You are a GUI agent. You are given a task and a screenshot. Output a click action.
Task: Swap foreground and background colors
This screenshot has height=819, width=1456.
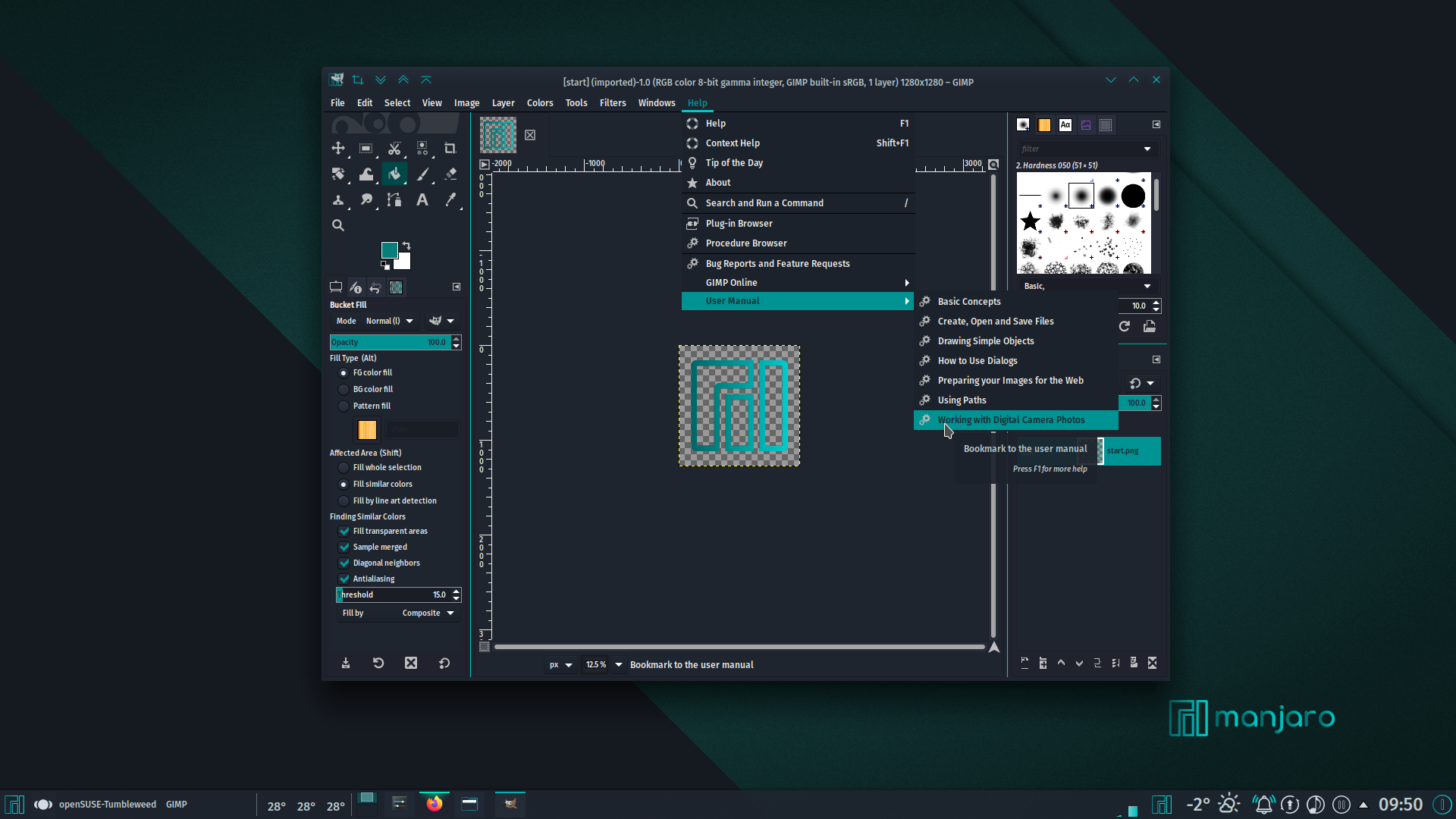pos(406,246)
